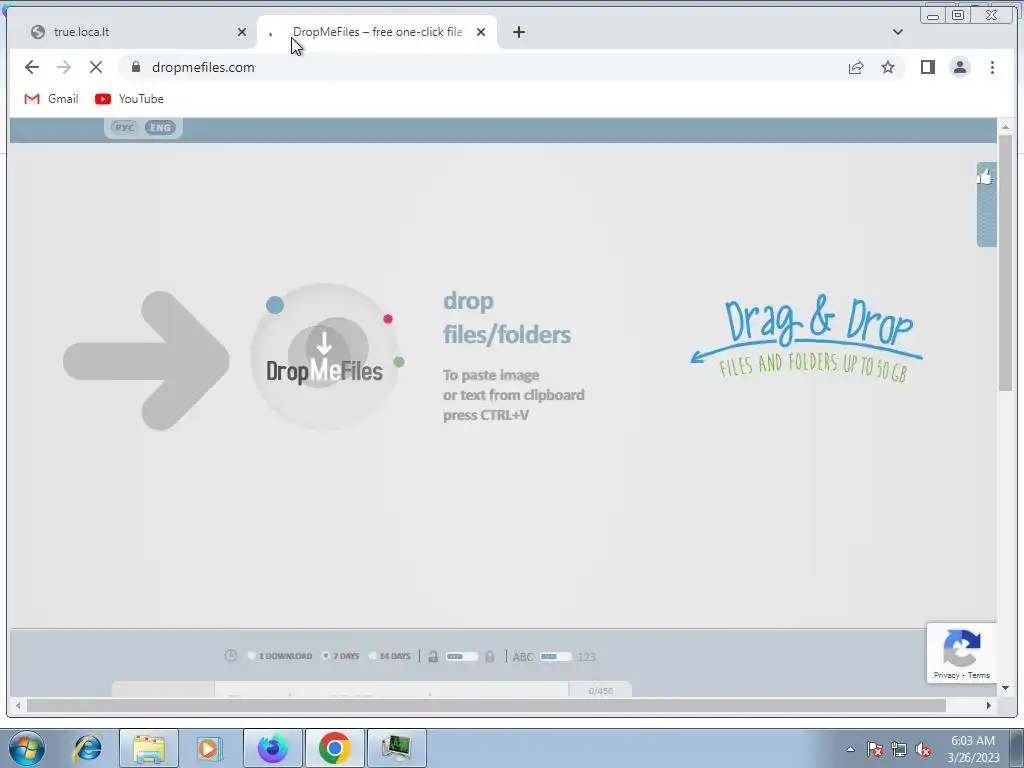Switch to the true.loca.lt tab
This screenshot has width=1024, height=768.
(131, 32)
